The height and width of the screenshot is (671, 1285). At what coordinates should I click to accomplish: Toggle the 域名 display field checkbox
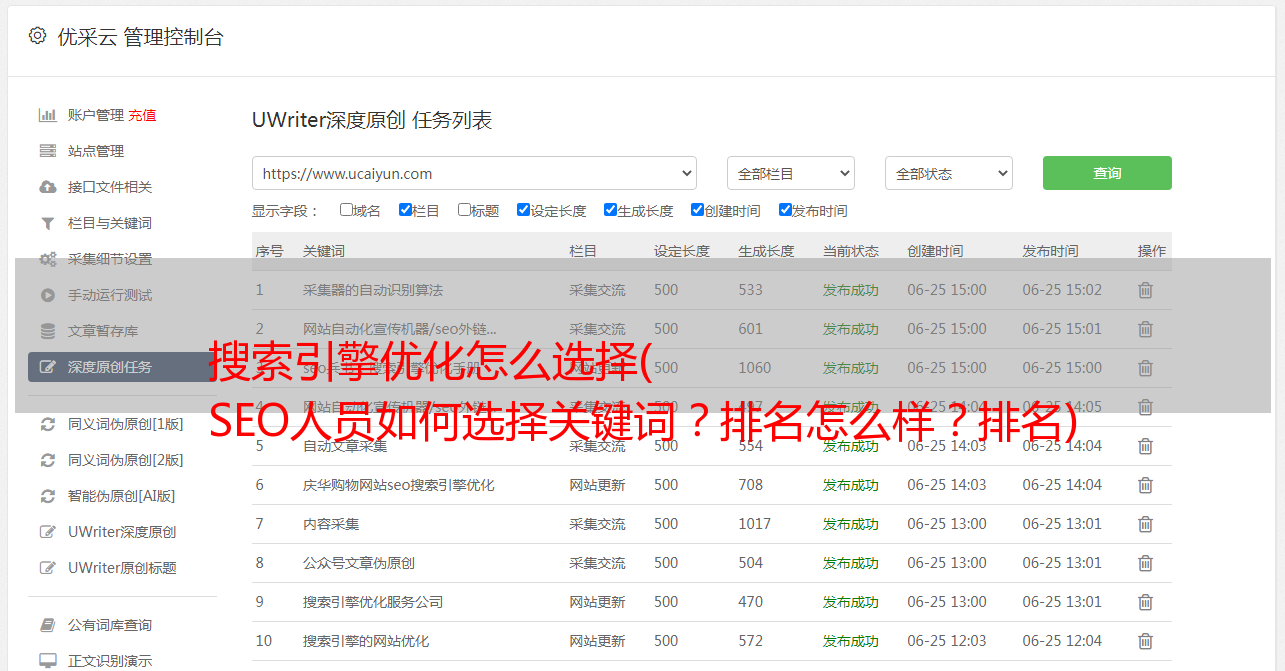tap(346, 210)
